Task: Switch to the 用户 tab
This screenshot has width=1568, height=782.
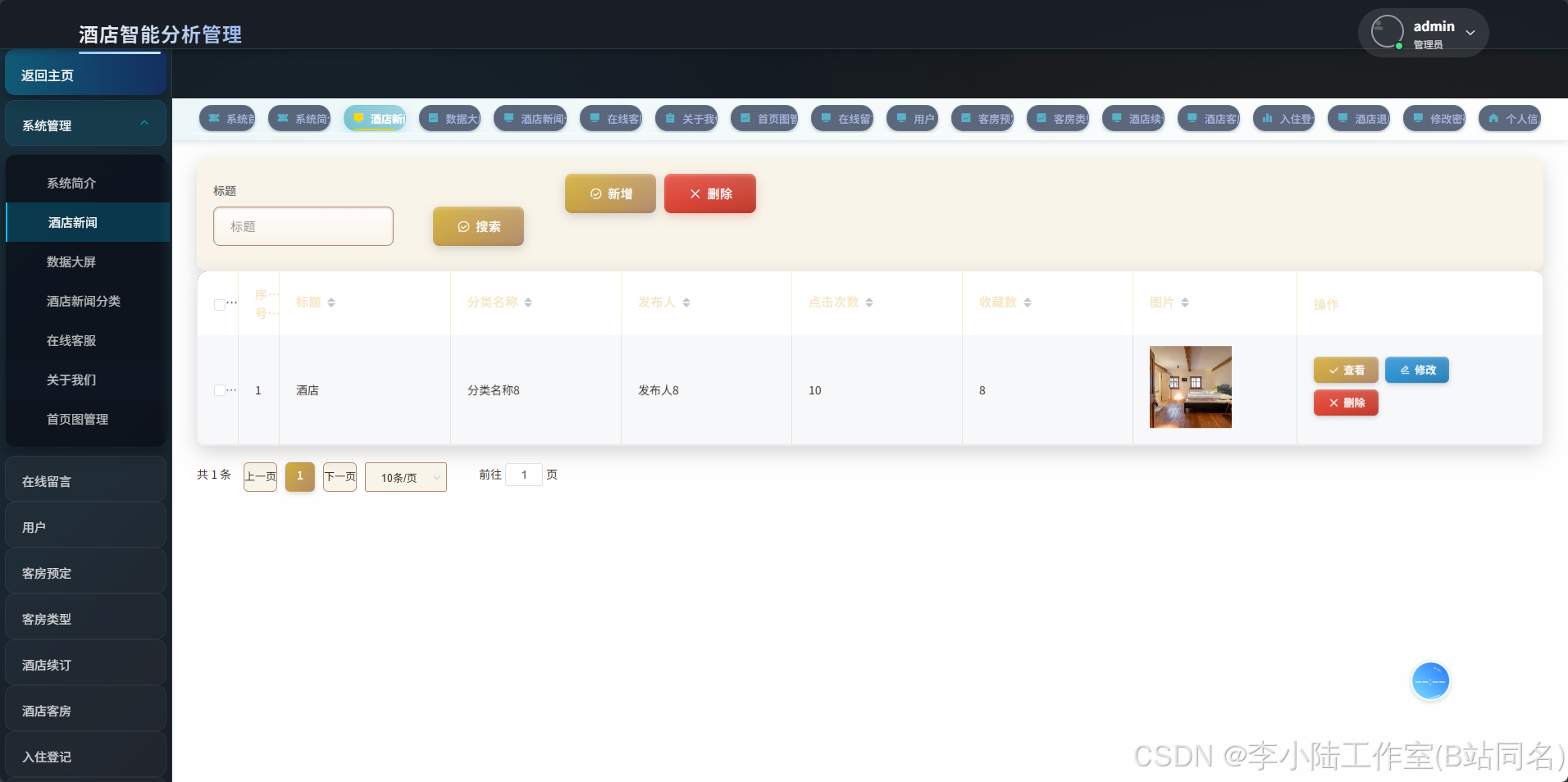Action: [913, 119]
